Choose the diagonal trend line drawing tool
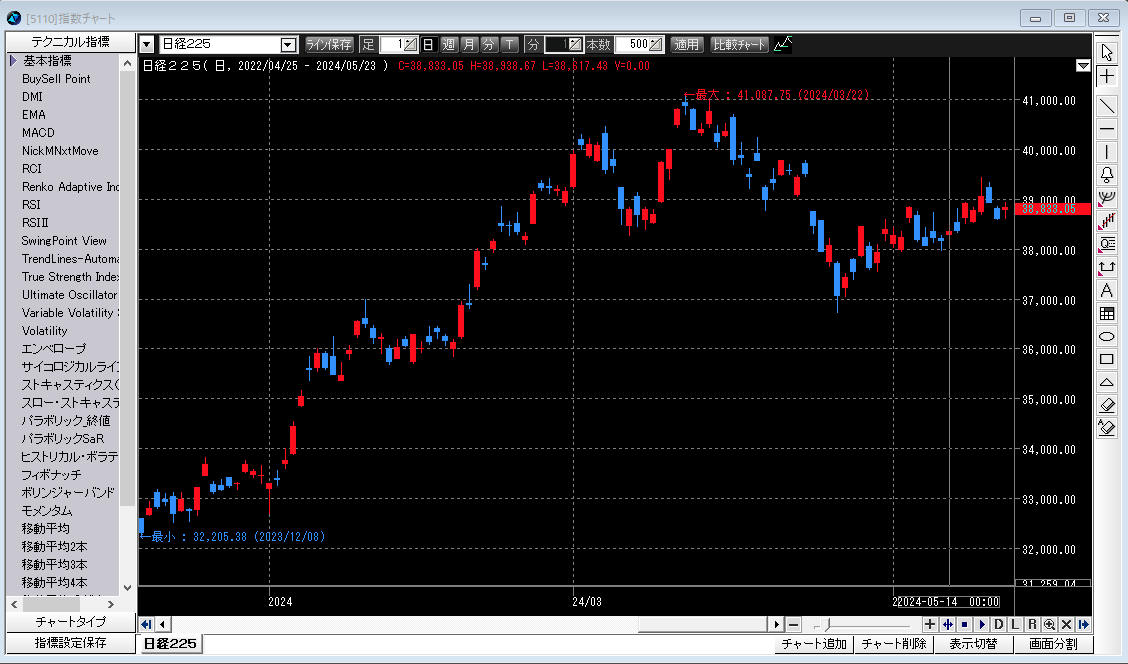Screen dimensions: 1128x664 [x=1107, y=106]
